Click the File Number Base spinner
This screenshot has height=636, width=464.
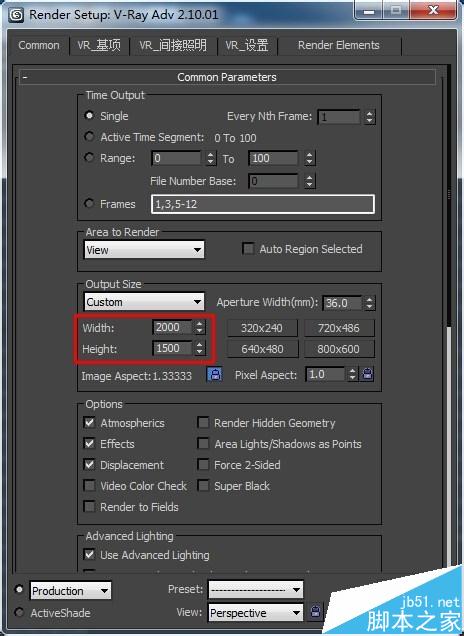(309, 181)
